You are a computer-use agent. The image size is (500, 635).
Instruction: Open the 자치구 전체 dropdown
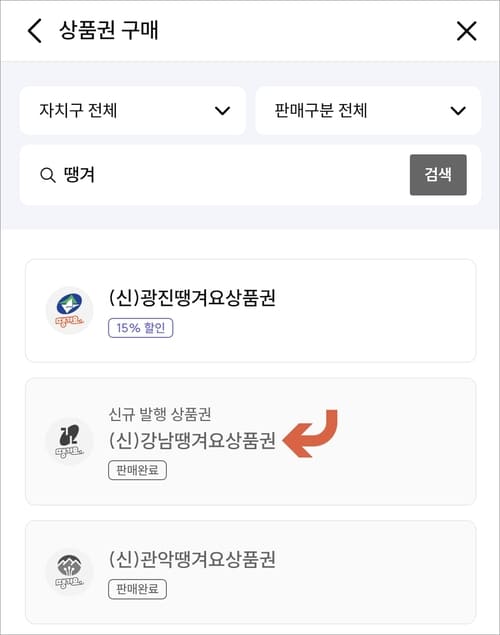coord(133,111)
